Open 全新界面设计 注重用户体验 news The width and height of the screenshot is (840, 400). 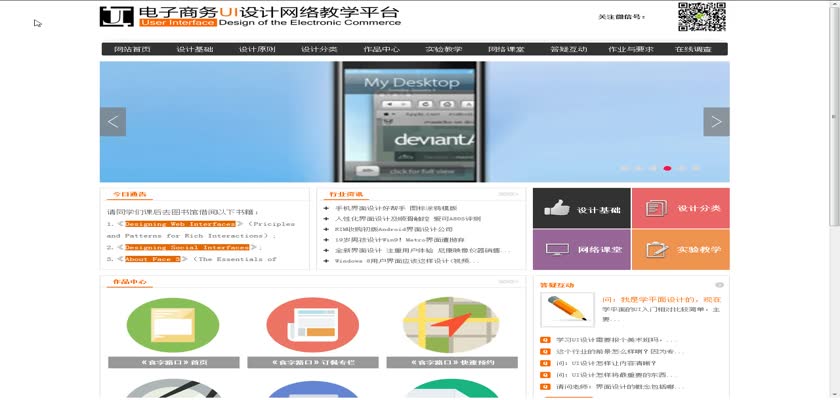[x=423, y=250]
